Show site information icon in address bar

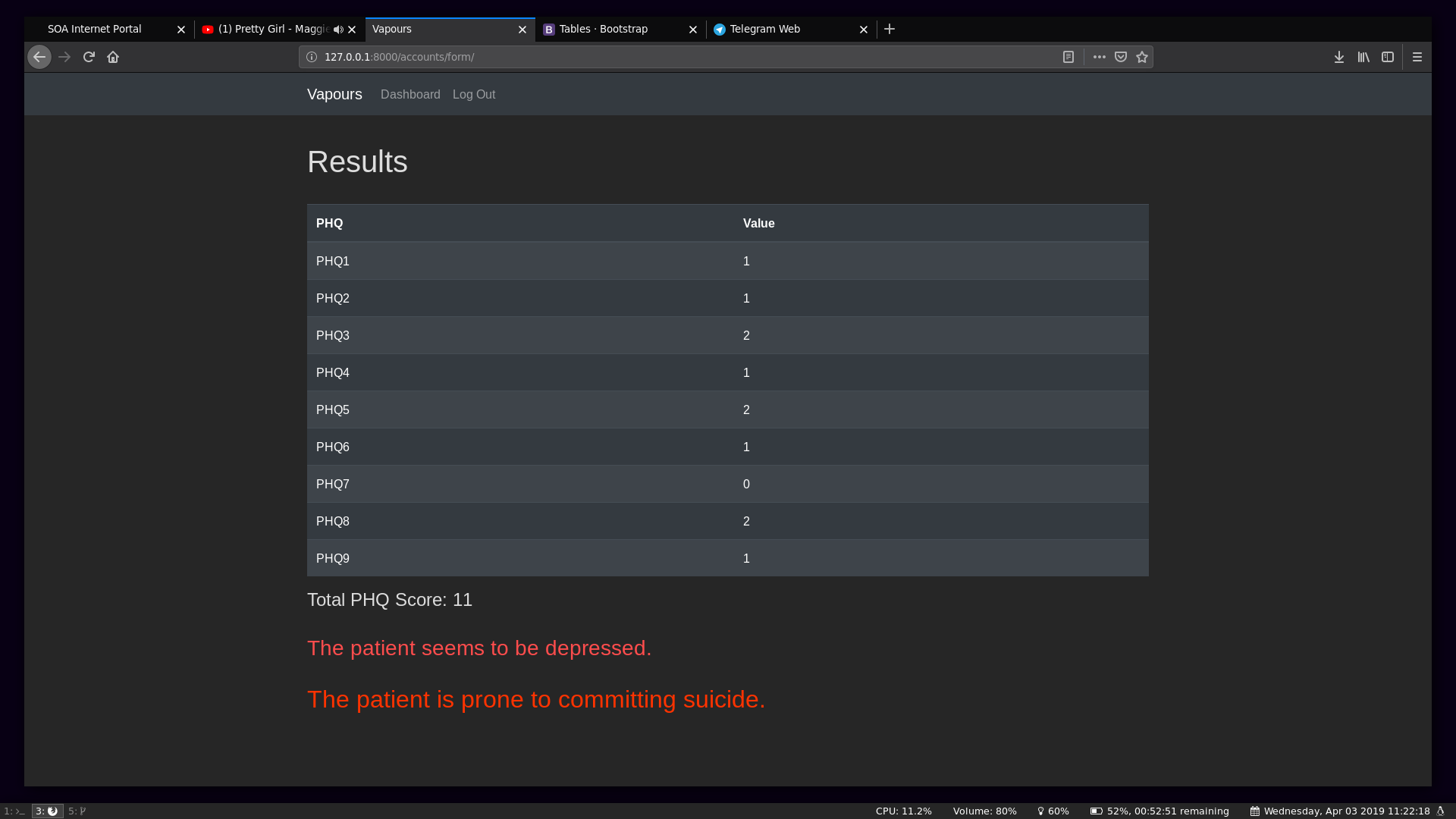[x=312, y=57]
